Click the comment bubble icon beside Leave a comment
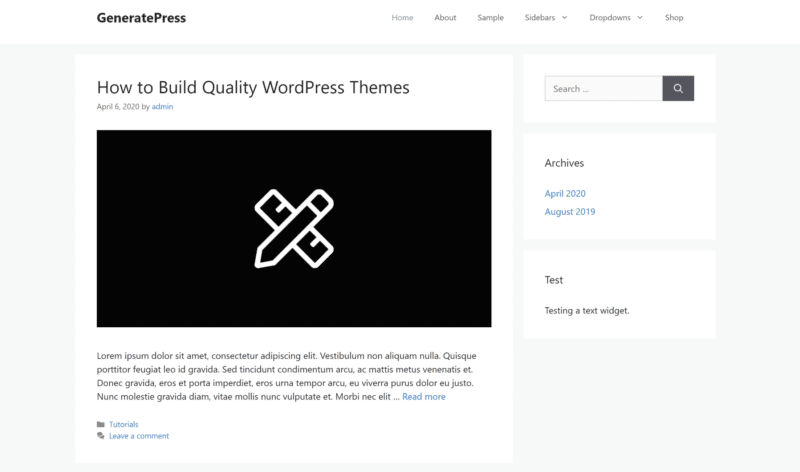The height and width of the screenshot is (472, 800). (101, 436)
